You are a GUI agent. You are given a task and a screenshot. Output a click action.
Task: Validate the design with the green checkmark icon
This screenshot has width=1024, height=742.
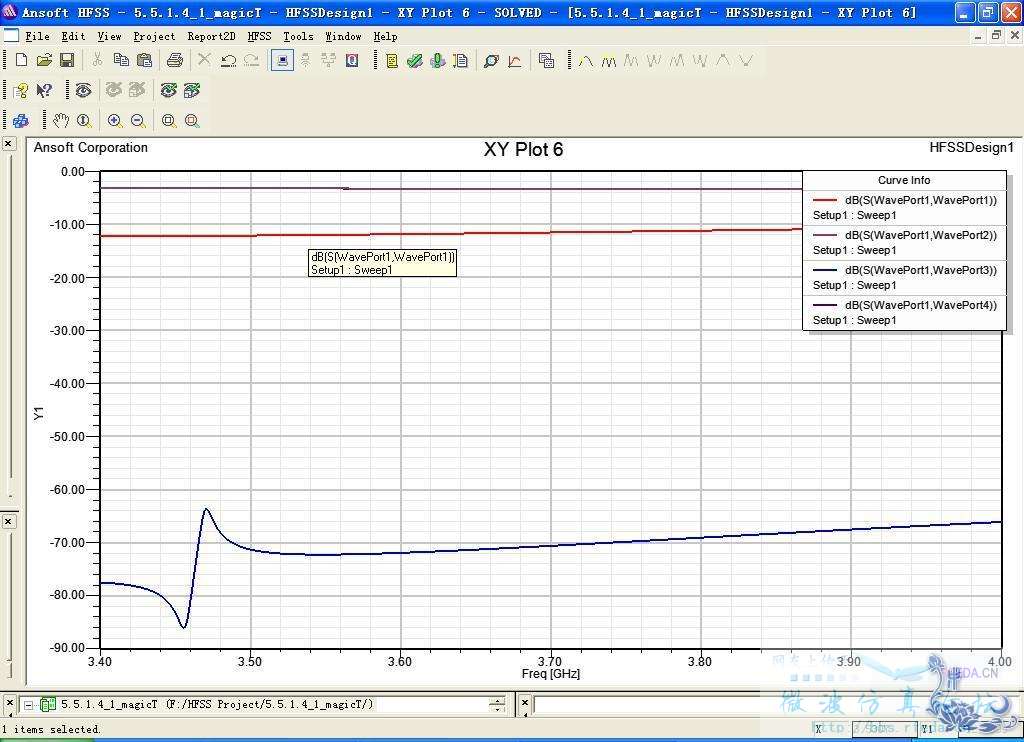(x=414, y=61)
